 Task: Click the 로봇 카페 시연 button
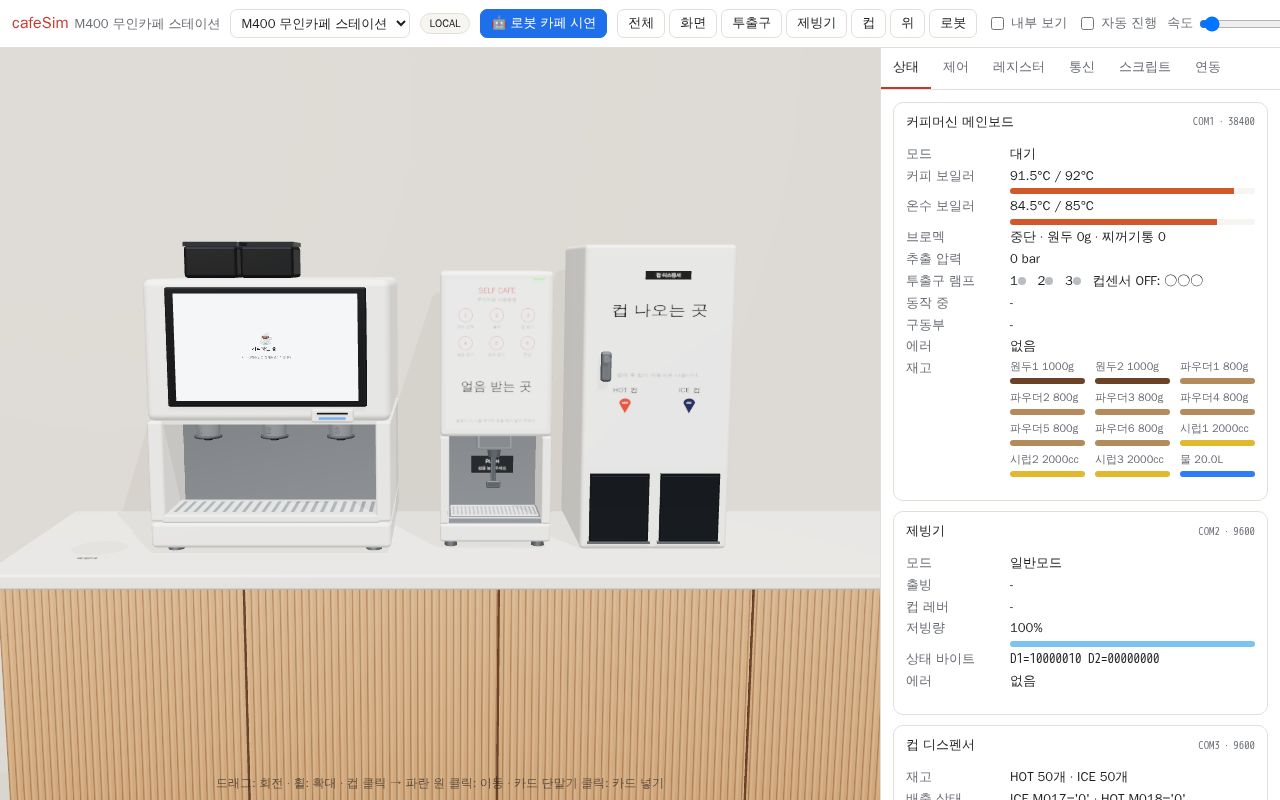(543, 23)
